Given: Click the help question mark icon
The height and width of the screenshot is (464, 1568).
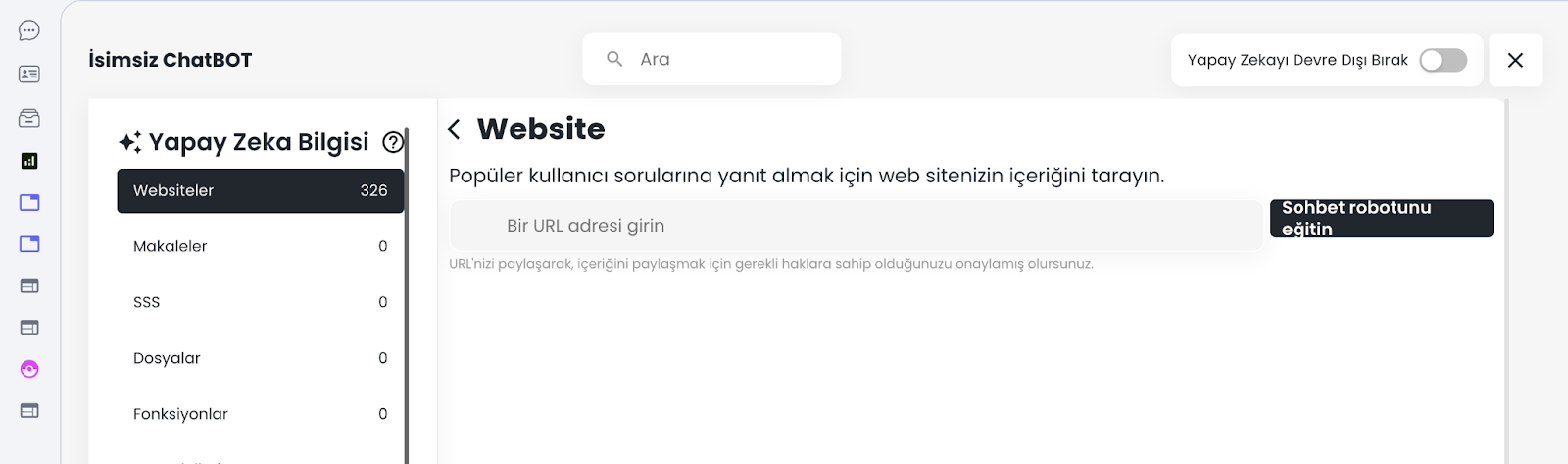Looking at the screenshot, I should 393,143.
